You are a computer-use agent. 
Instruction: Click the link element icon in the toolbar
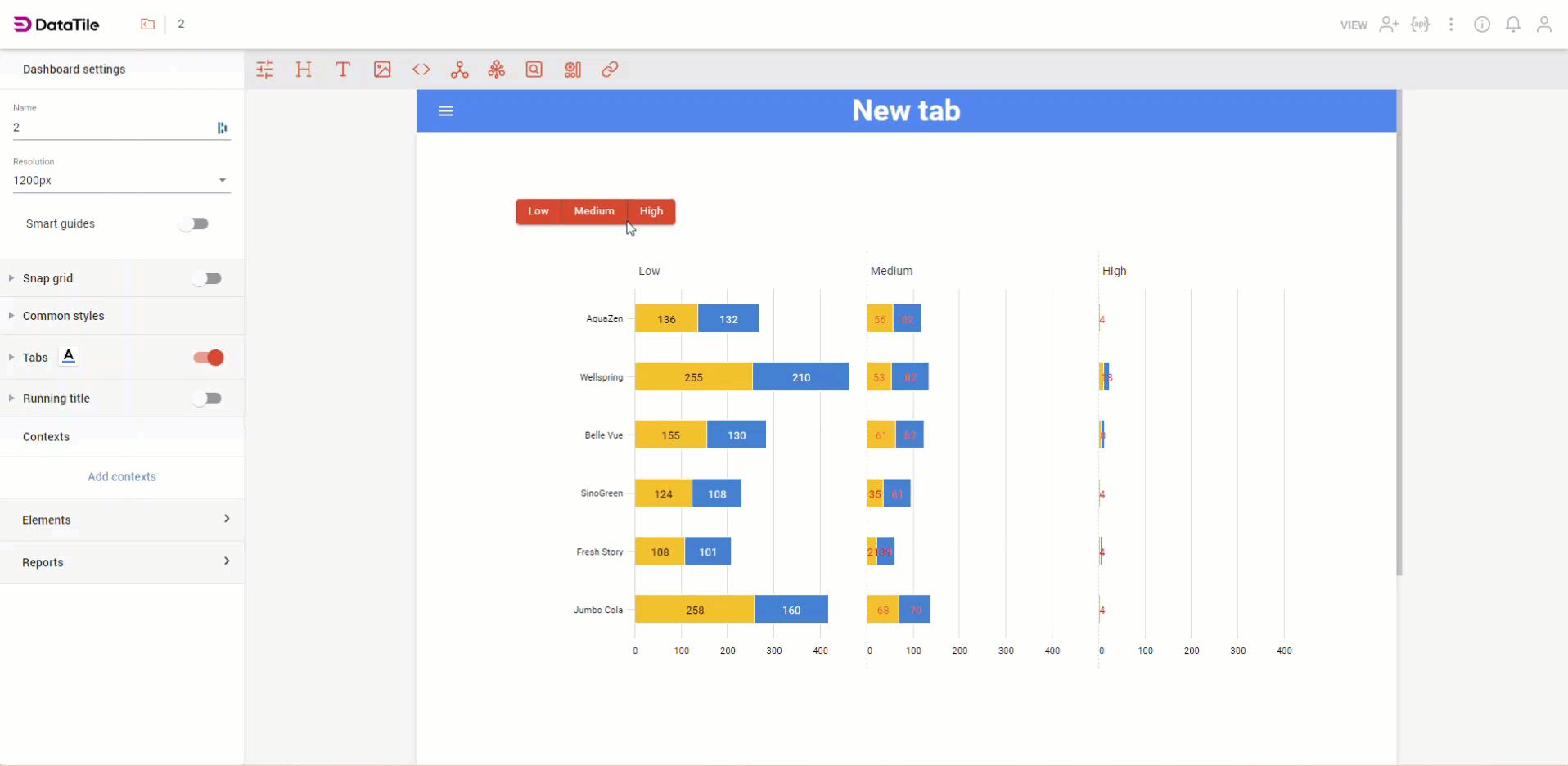(610, 70)
